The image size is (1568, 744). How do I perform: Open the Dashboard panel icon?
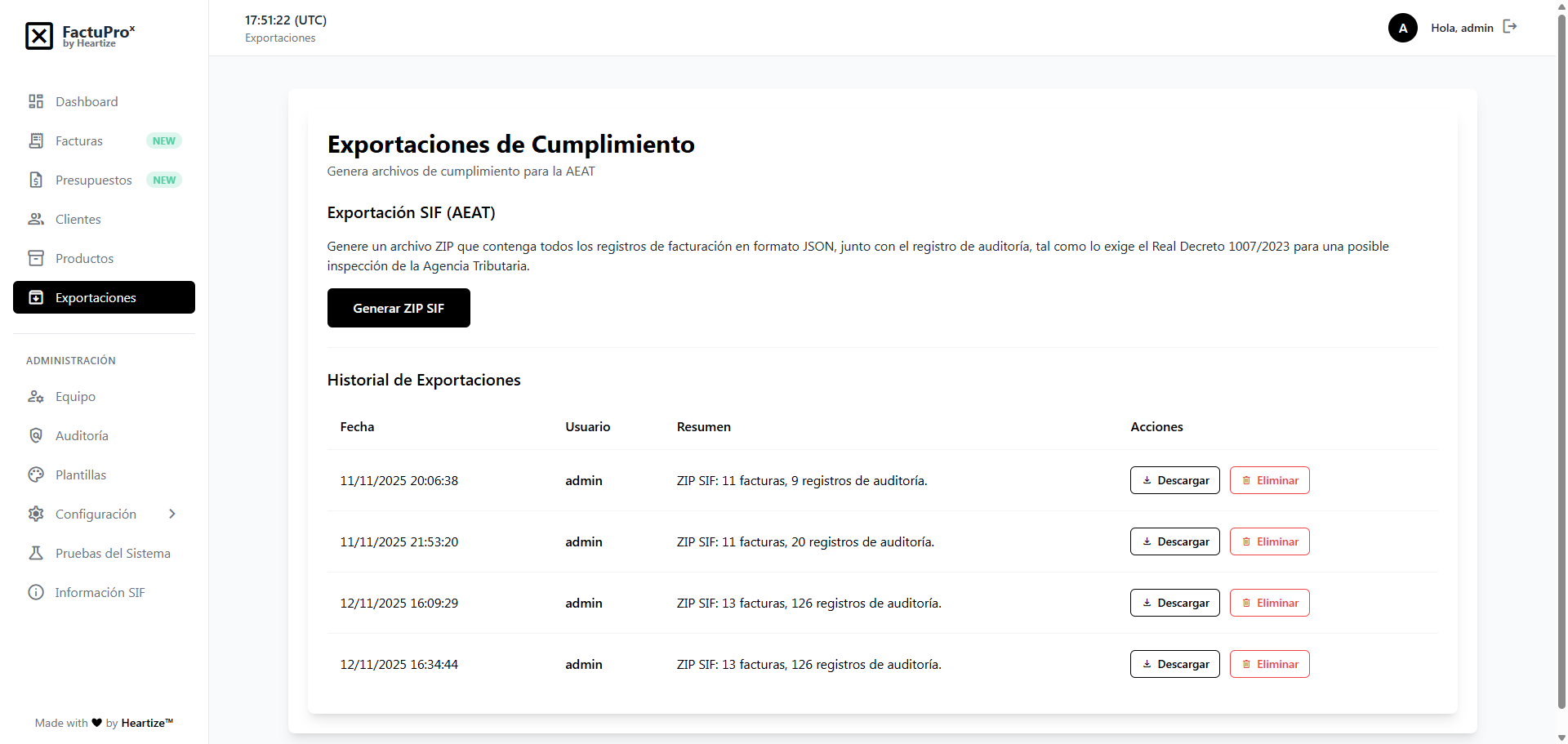pyautogui.click(x=36, y=101)
